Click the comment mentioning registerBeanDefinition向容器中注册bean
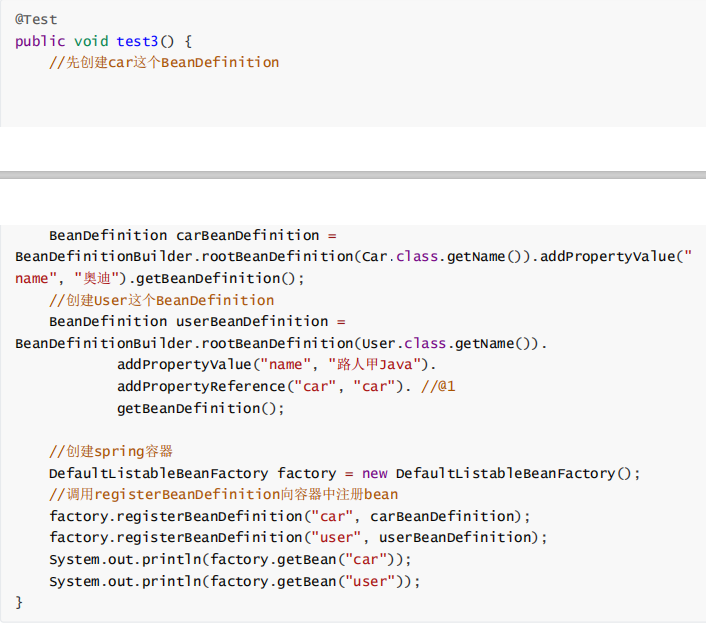Screen dimensions: 706x623 coord(223,494)
